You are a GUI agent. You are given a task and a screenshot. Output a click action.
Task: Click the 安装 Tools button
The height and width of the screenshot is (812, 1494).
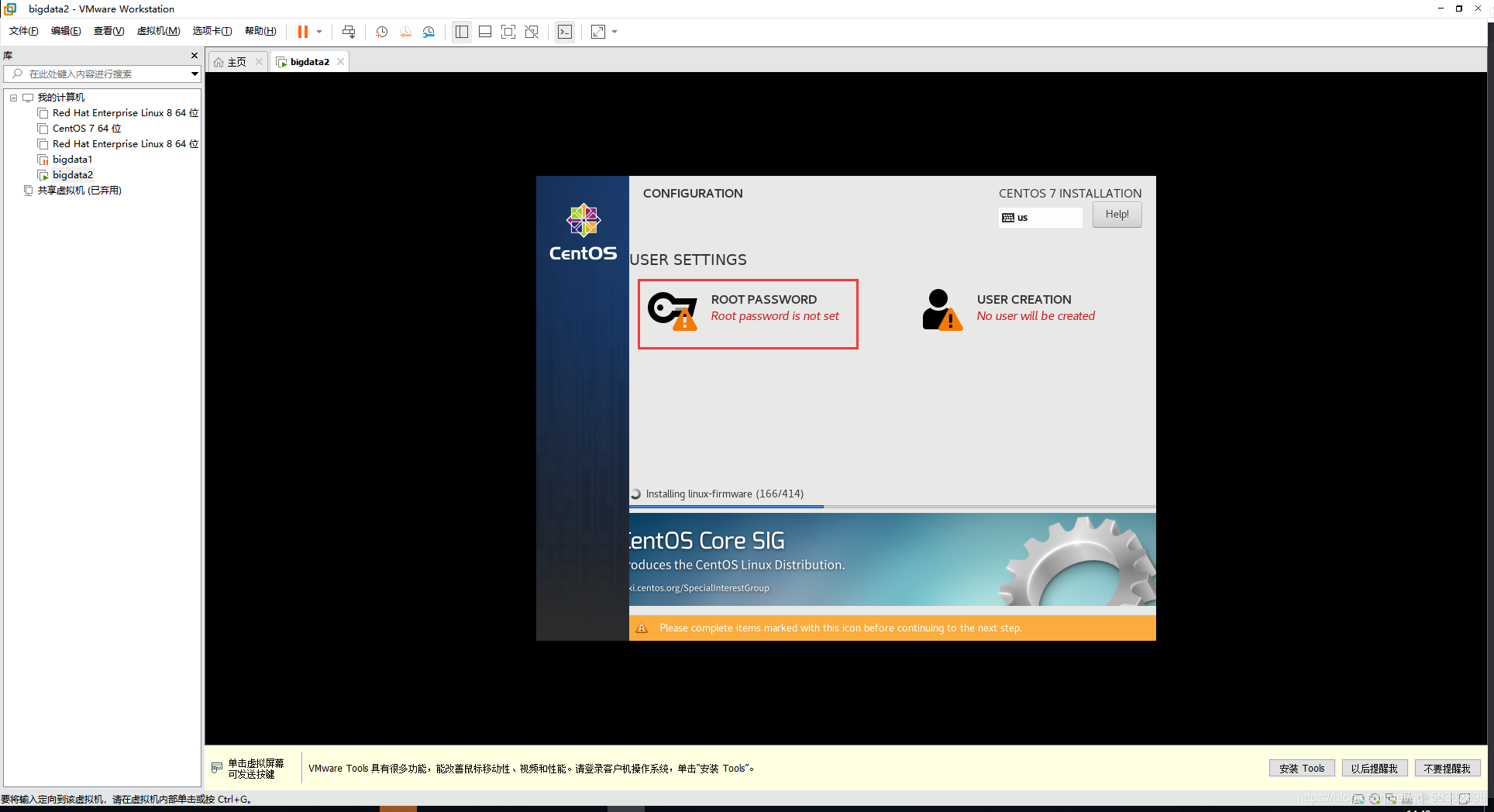(x=1302, y=769)
